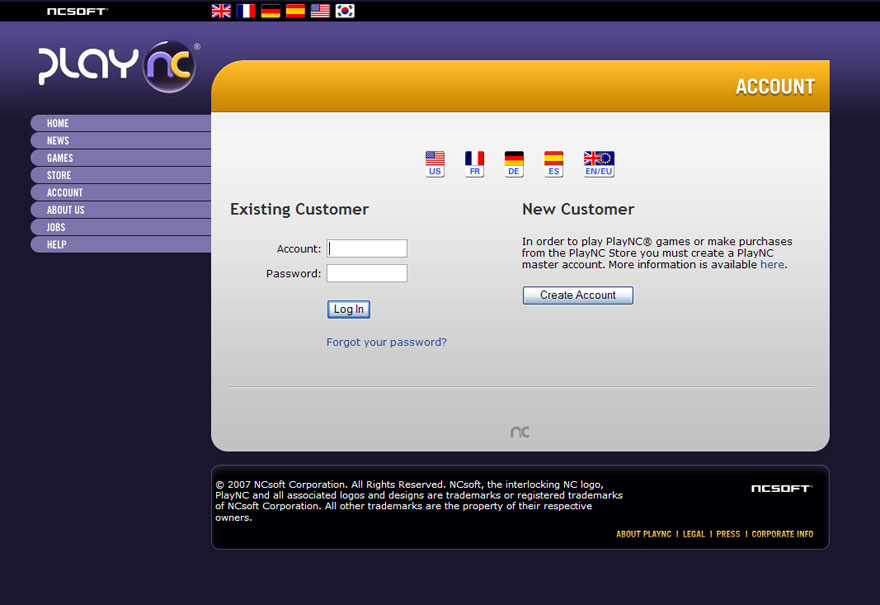Click the UK flag in top bar
The image size is (880, 605).
pos(221,11)
